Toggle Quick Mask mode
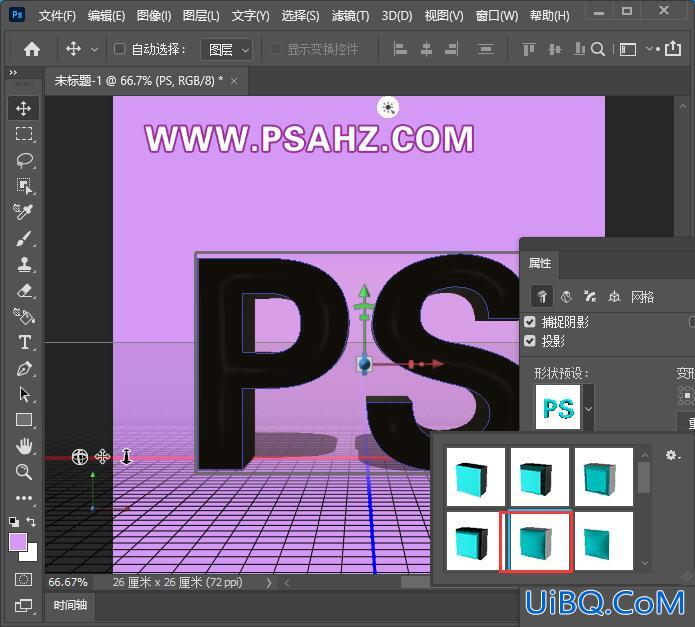695x627 pixels. point(23,579)
